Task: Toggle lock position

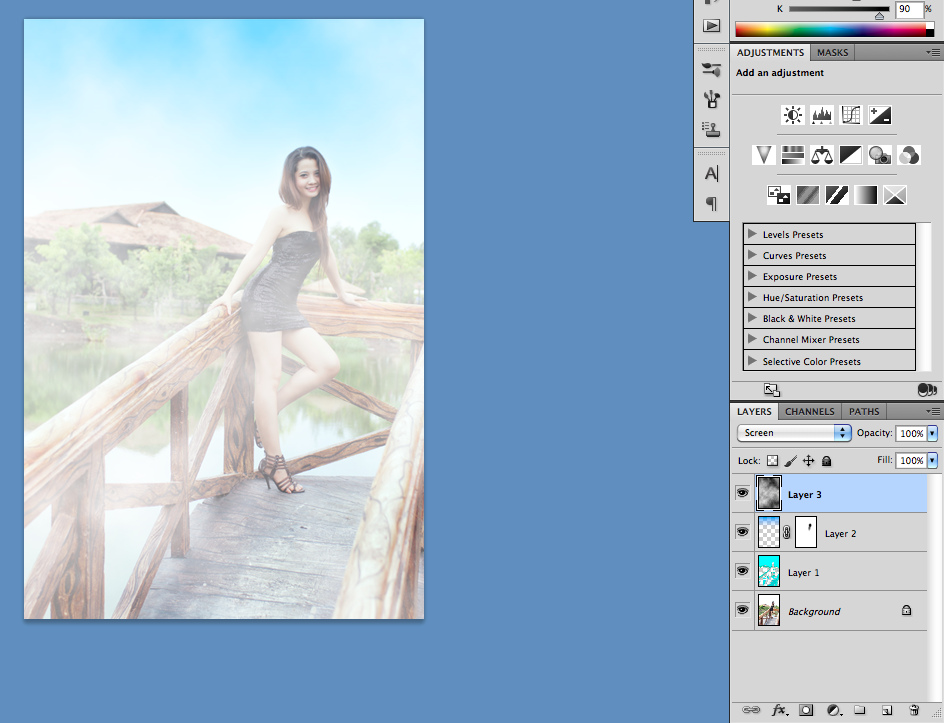Action: pyautogui.click(x=809, y=461)
